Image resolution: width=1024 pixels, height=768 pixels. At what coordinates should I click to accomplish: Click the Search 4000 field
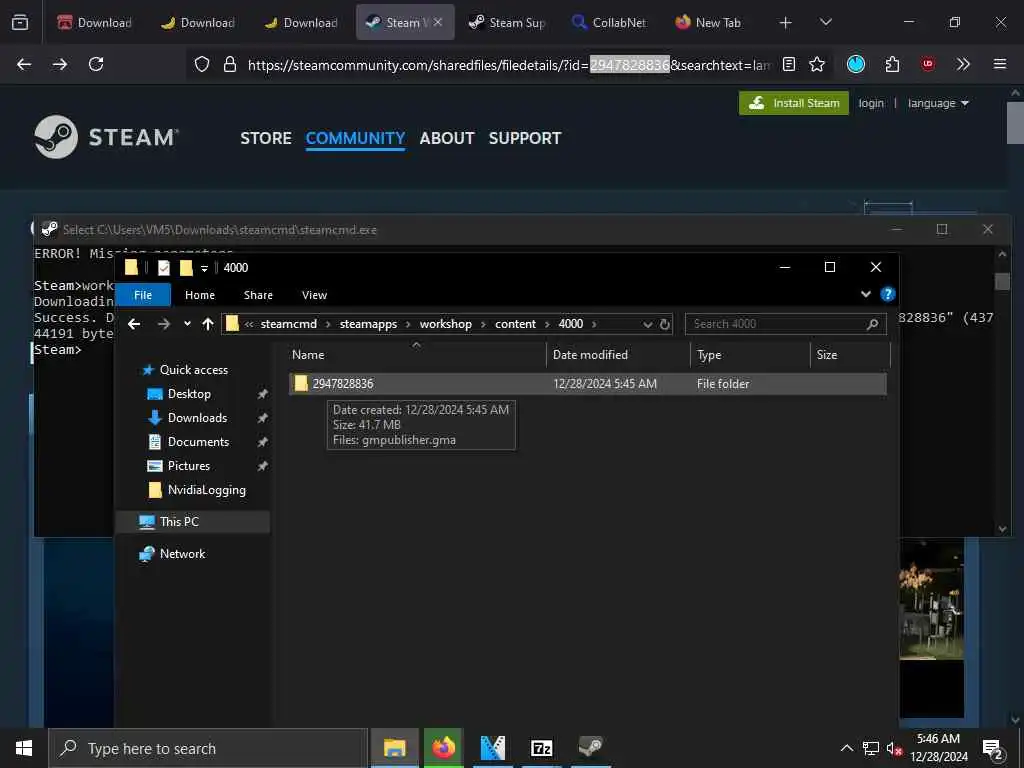coord(786,324)
